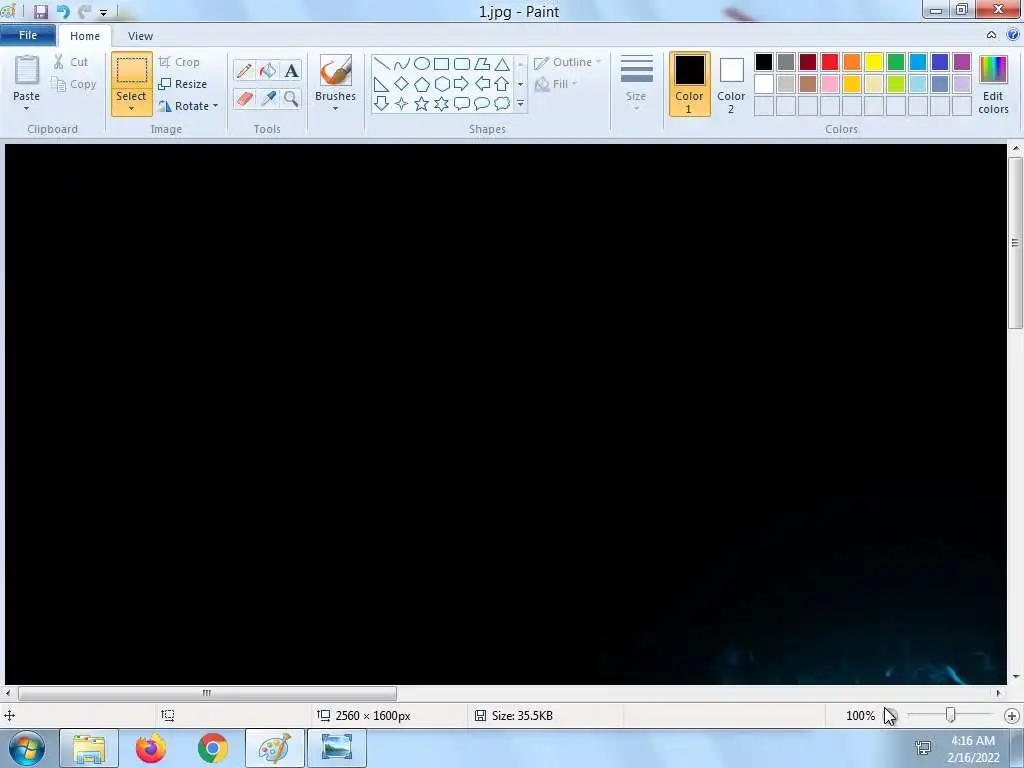Image resolution: width=1024 pixels, height=768 pixels.
Task: Open the Paste dropdown arrow
Action: coord(26,108)
